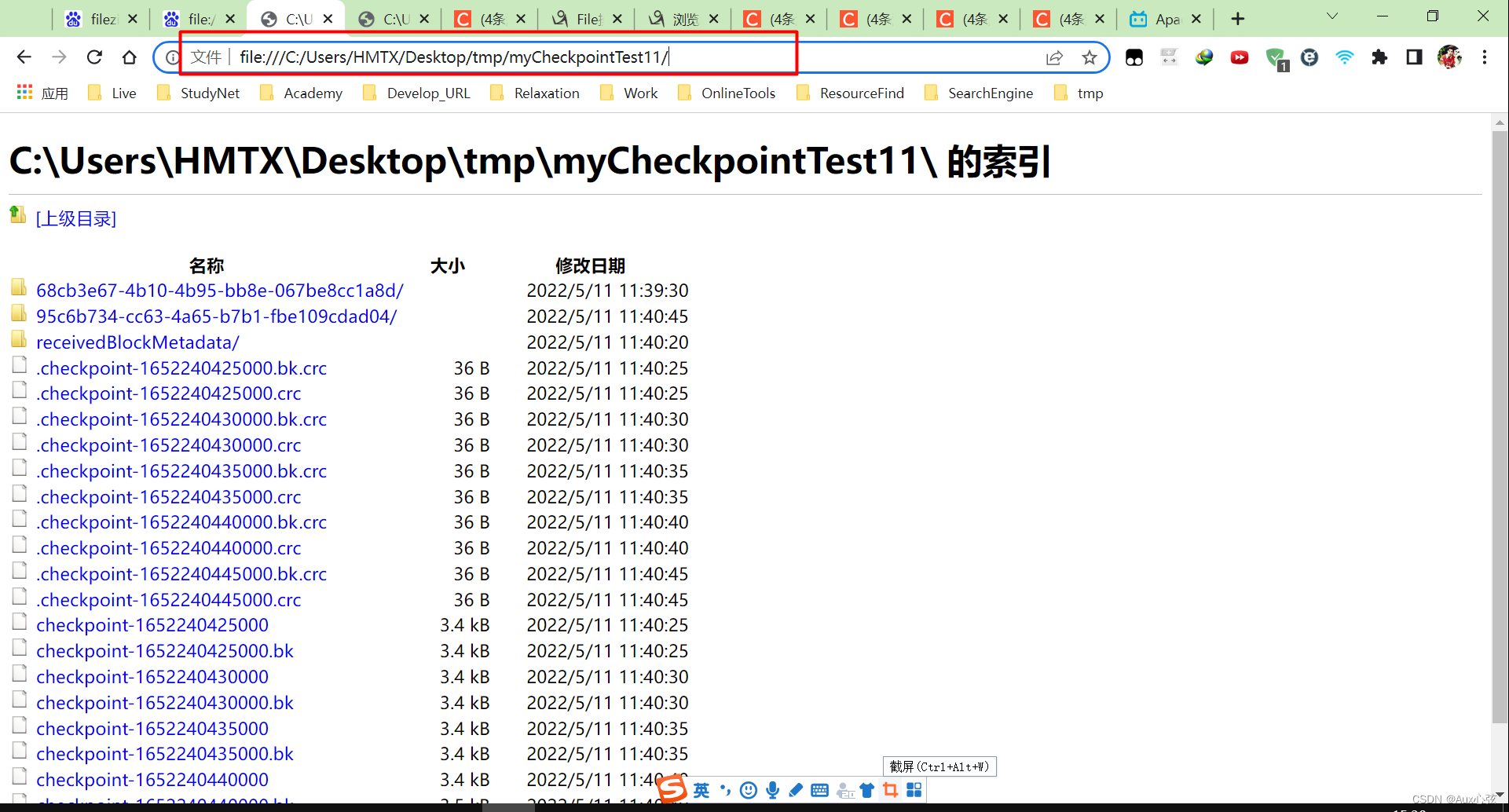
Task: Reload the current page
Action: pyautogui.click(x=94, y=57)
